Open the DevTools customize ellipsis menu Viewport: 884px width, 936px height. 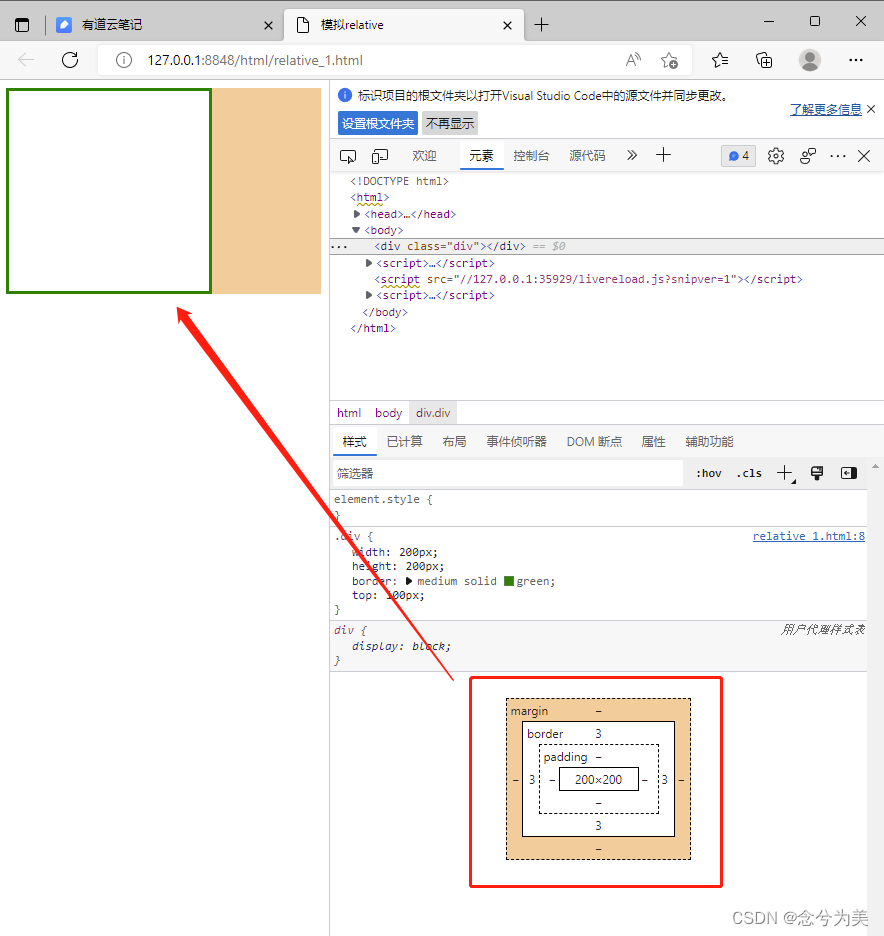click(x=838, y=156)
